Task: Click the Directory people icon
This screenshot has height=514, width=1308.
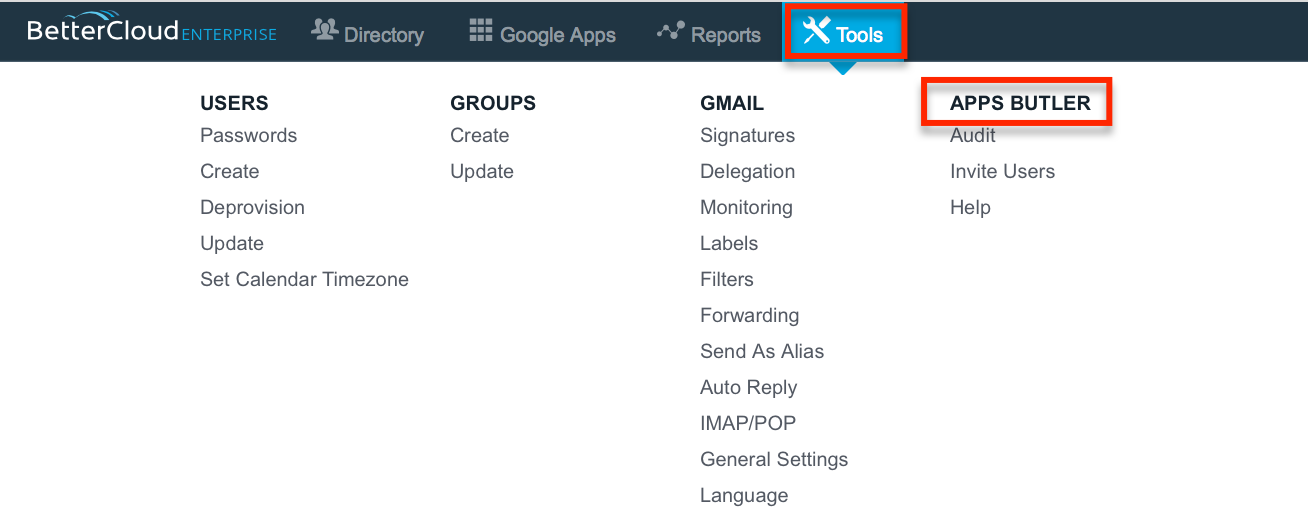Action: click(x=324, y=31)
